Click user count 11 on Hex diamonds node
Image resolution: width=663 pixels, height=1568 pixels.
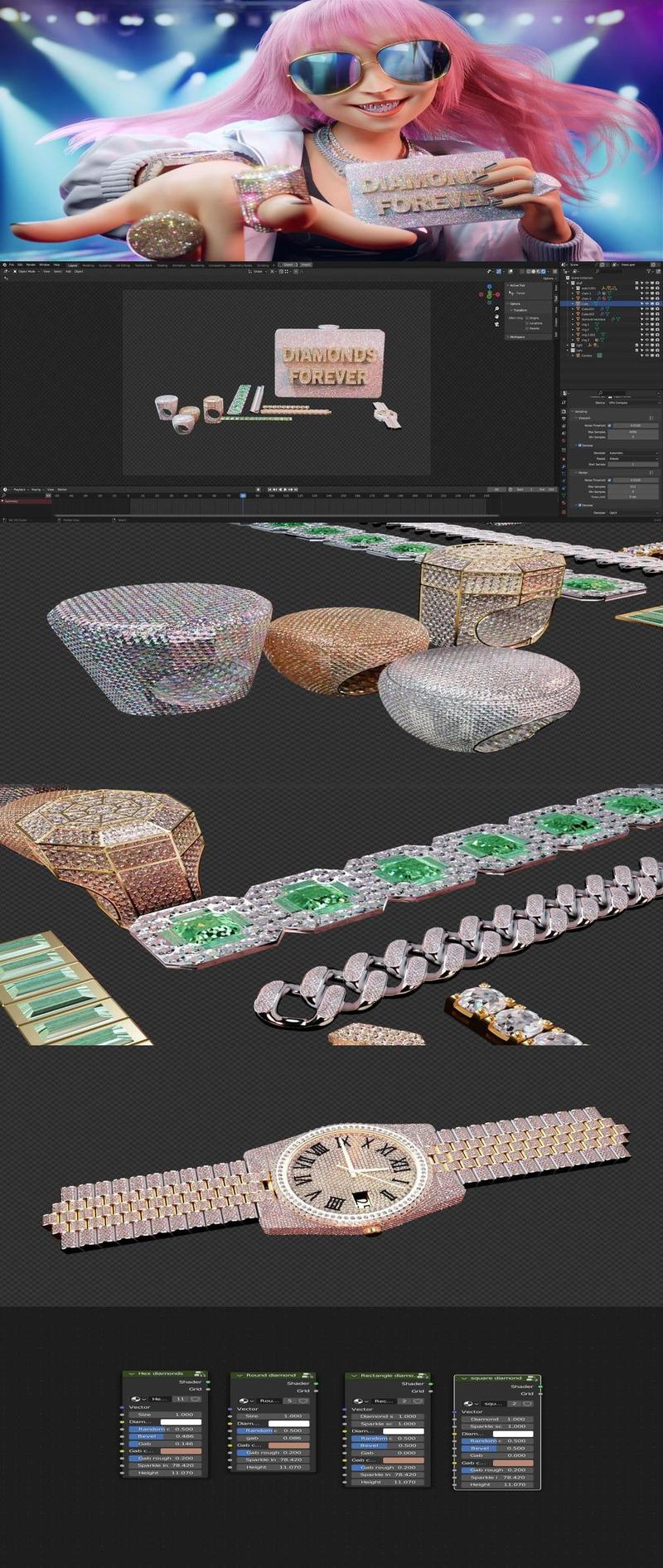(x=180, y=1399)
